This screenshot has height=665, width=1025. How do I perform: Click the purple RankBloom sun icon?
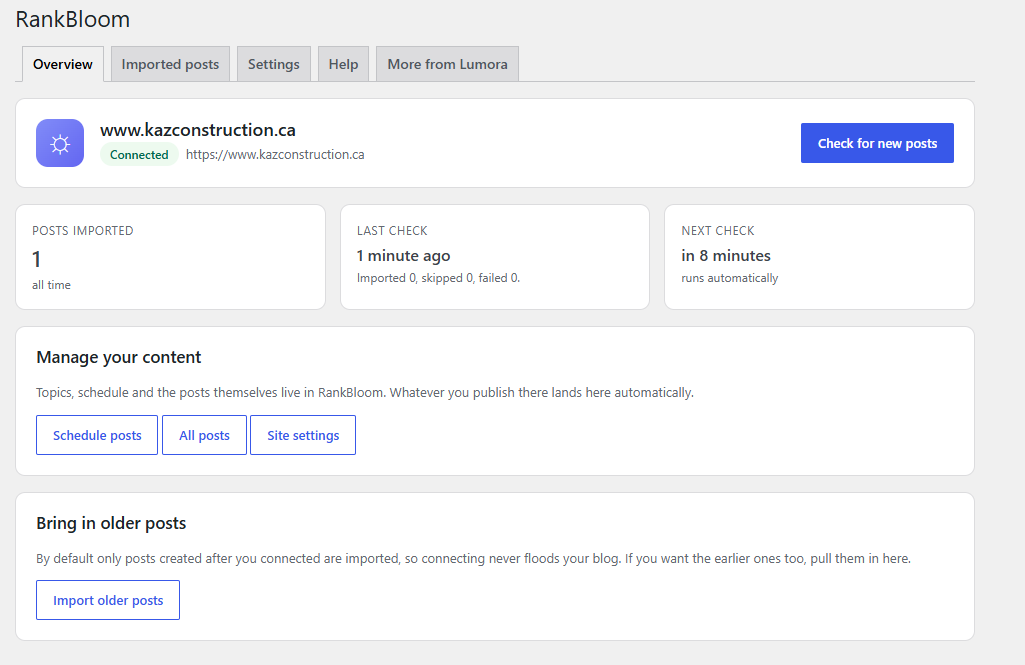pos(59,143)
